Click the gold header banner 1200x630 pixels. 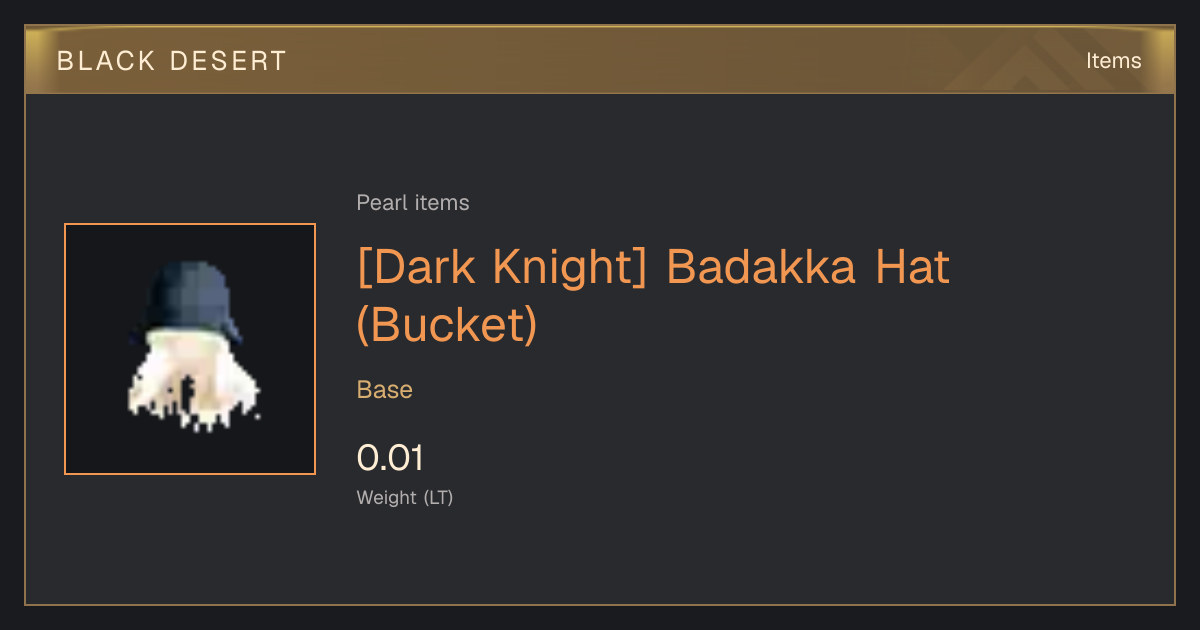pyautogui.click(x=600, y=61)
